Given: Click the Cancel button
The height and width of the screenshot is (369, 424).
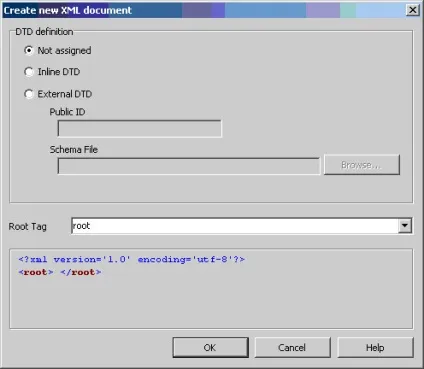Looking at the screenshot, I should click(x=292, y=348).
